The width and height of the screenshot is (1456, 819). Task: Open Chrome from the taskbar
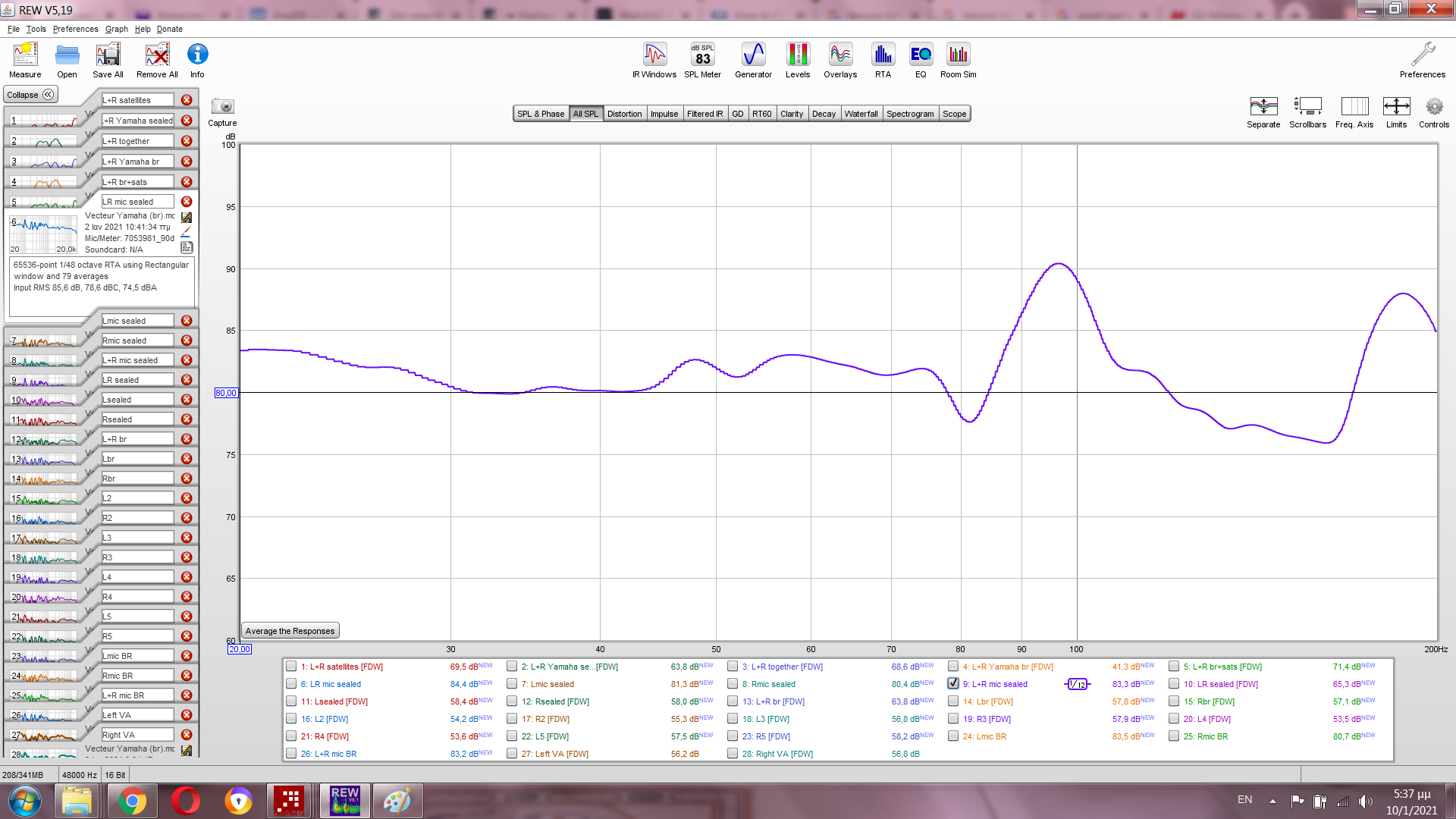click(x=131, y=801)
